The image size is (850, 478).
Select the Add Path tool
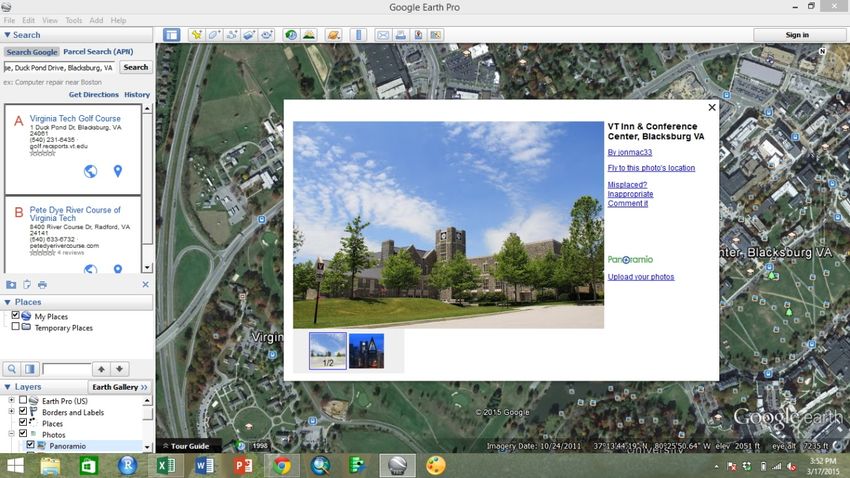[x=231, y=35]
